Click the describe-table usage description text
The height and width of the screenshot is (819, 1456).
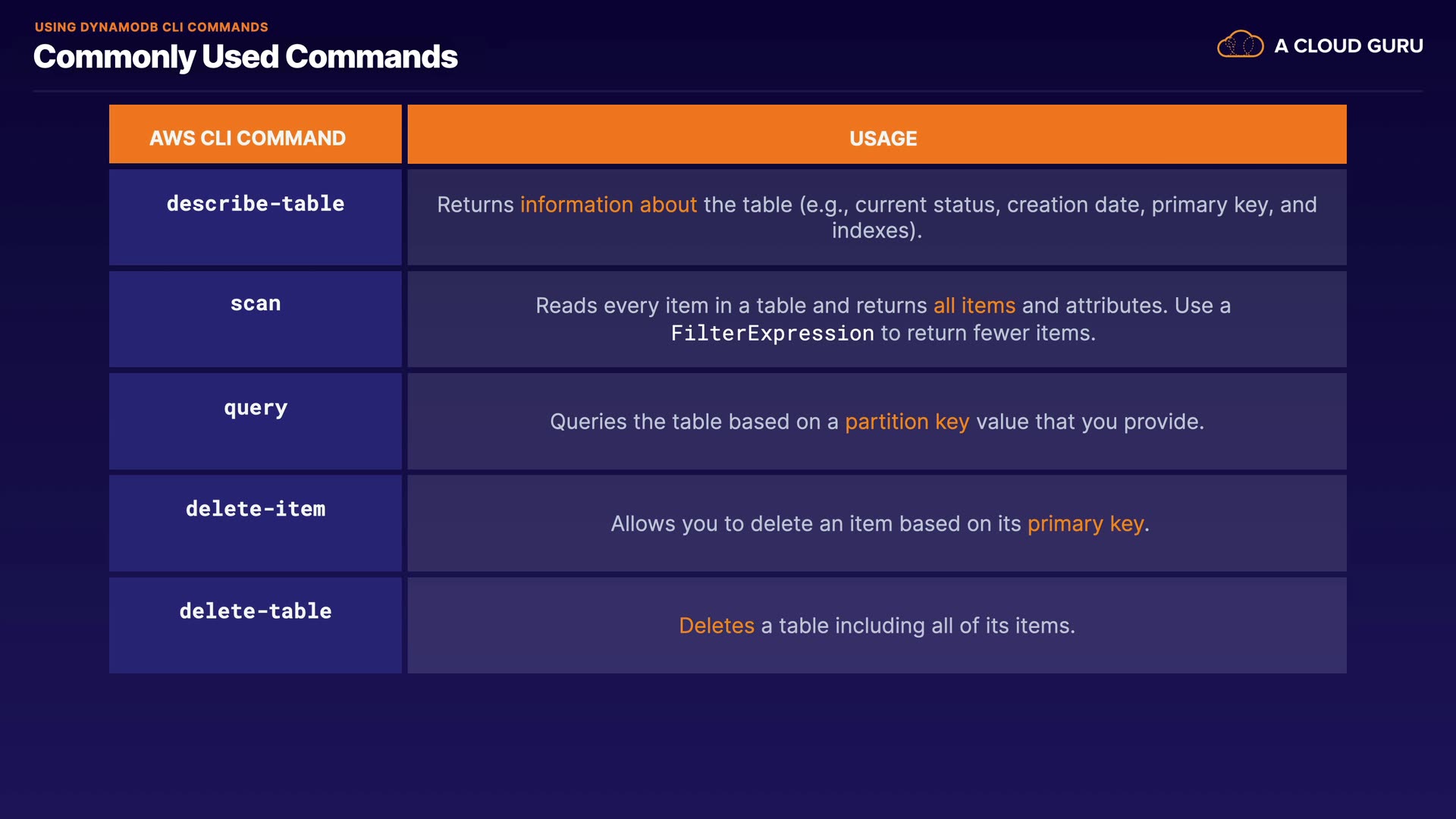tap(877, 218)
